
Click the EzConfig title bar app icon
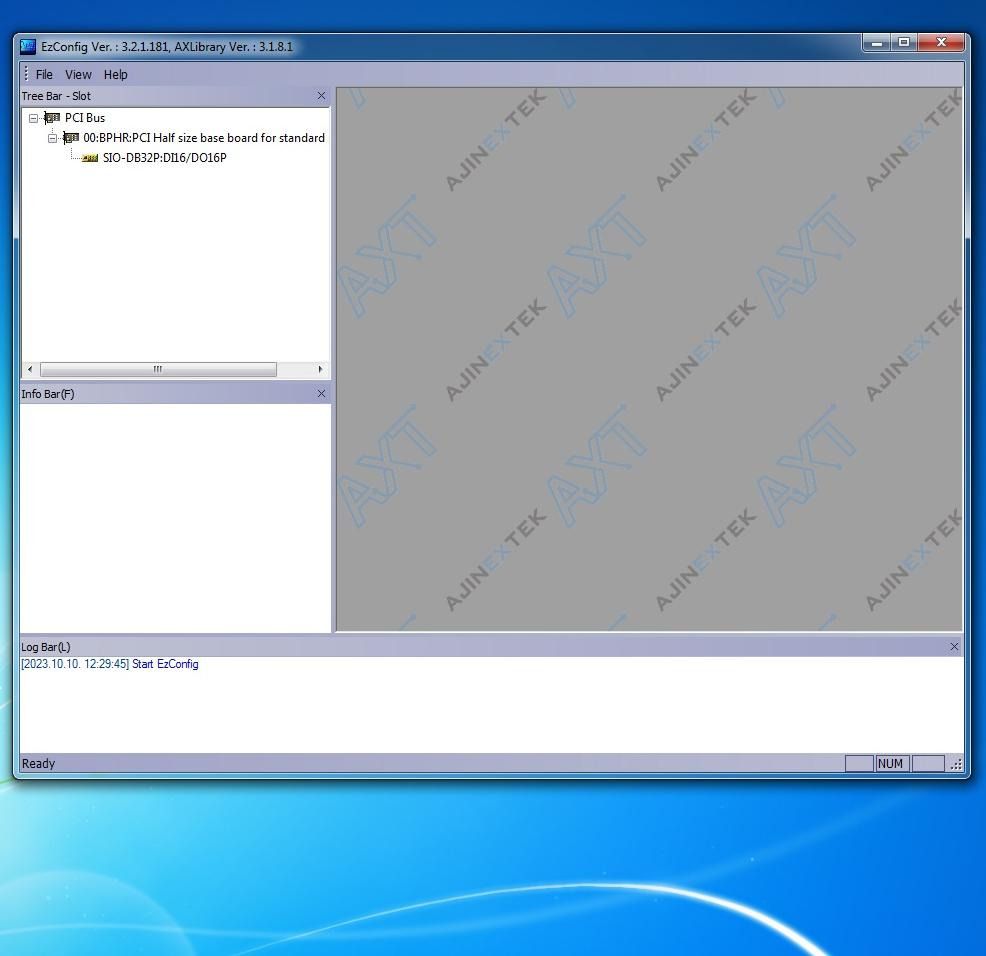(x=28, y=47)
